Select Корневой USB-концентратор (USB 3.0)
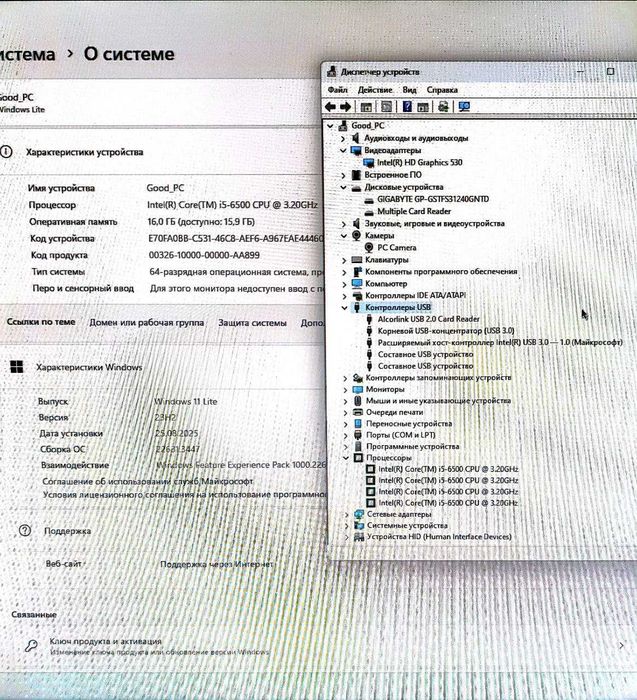 pos(446,331)
